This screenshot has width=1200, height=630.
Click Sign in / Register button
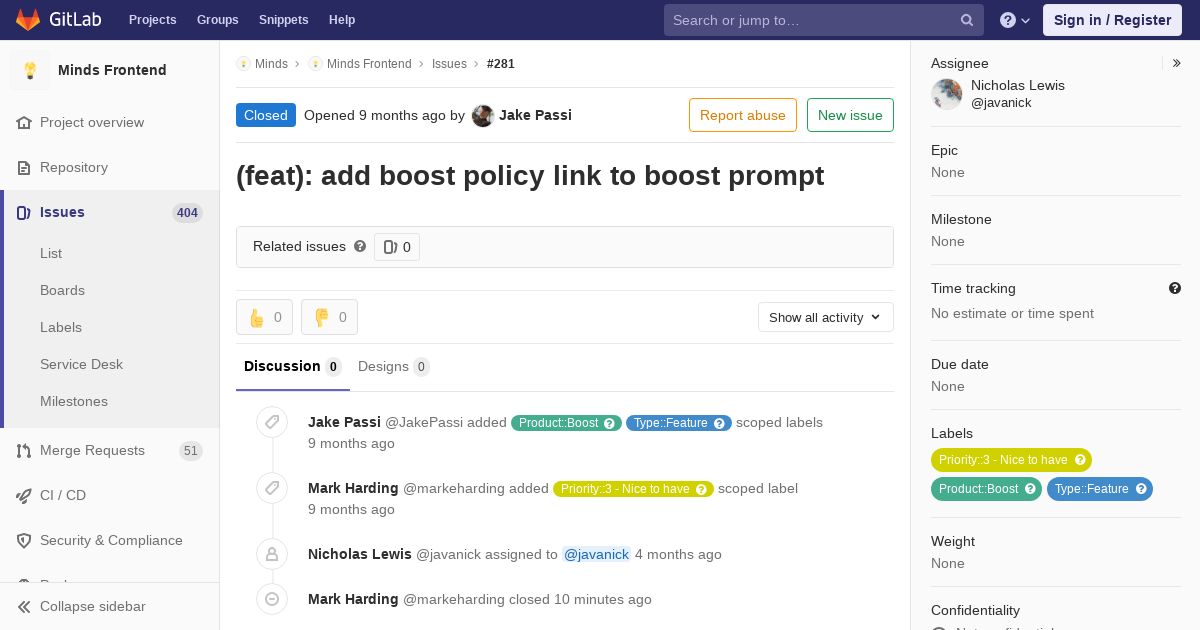coord(1112,20)
